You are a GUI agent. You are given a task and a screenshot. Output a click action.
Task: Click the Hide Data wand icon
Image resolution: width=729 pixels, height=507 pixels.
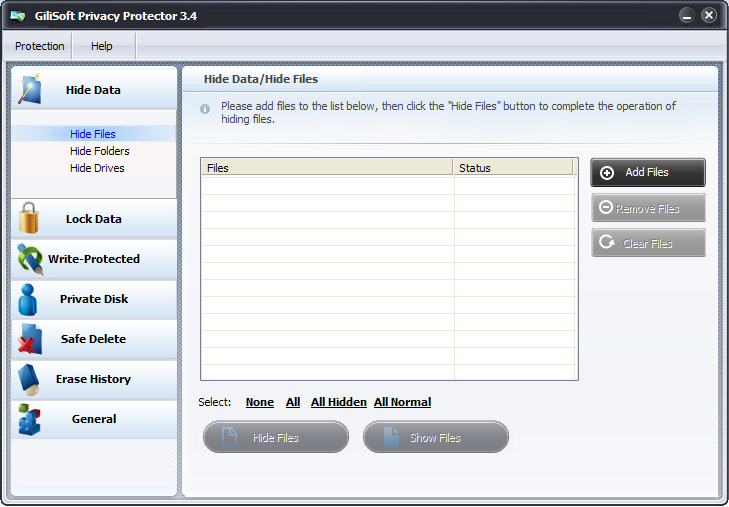[x=29, y=89]
